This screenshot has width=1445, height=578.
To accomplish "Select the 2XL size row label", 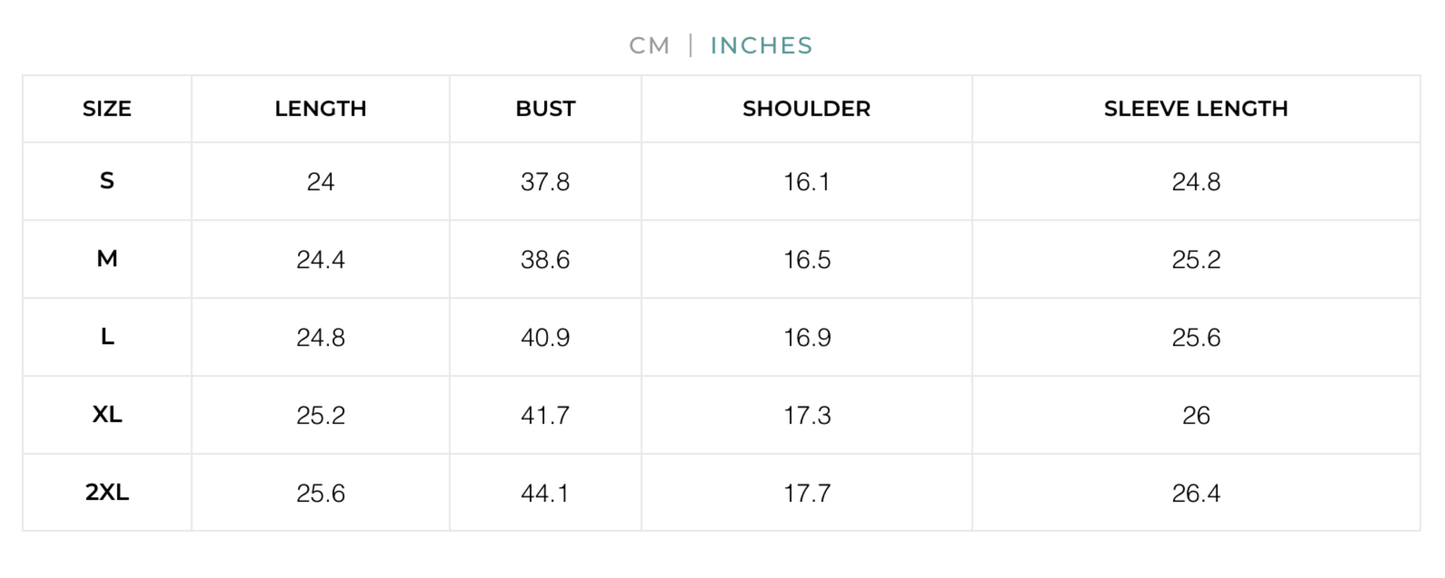I will click(107, 493).
